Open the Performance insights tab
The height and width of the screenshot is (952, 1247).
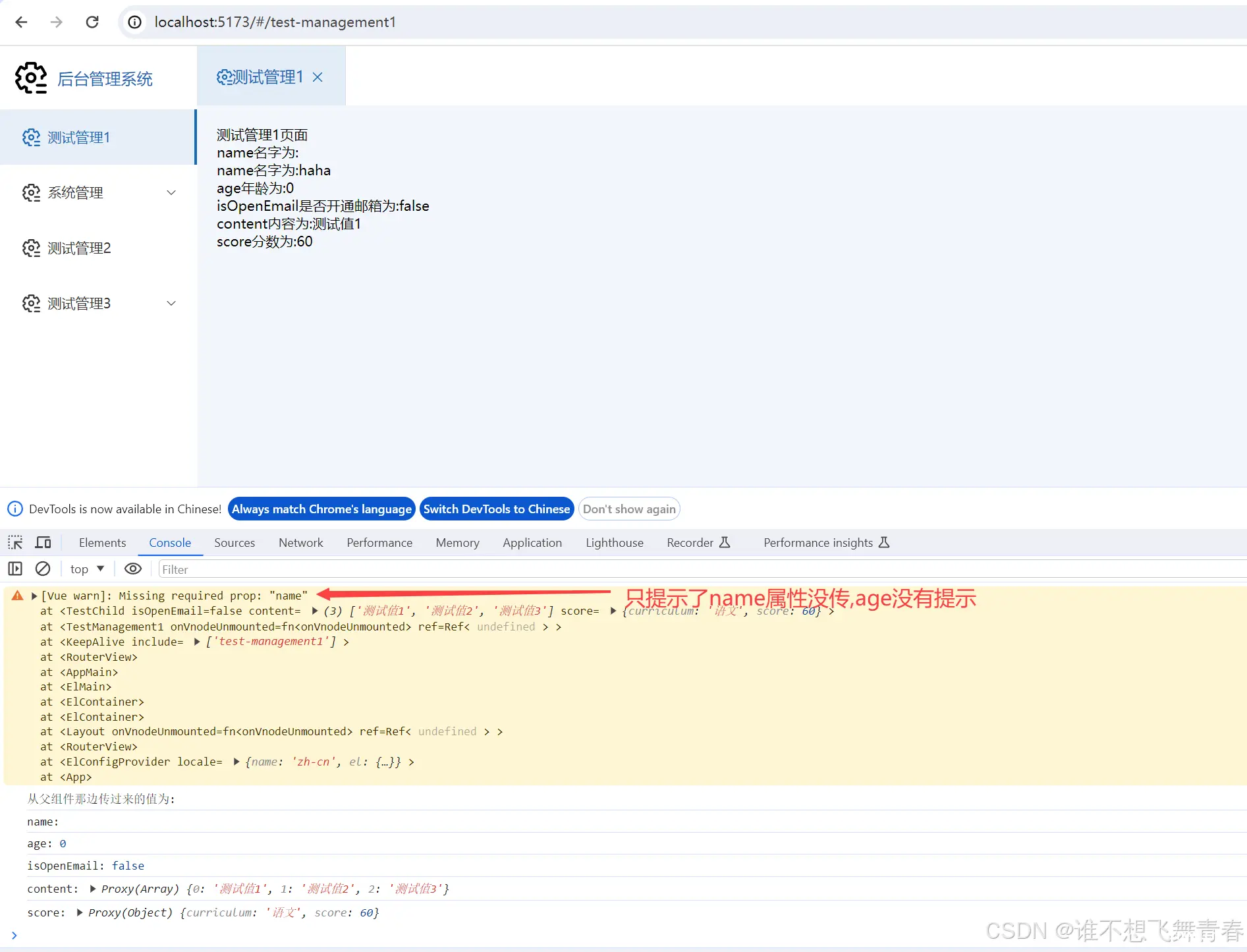pos(826,542)
